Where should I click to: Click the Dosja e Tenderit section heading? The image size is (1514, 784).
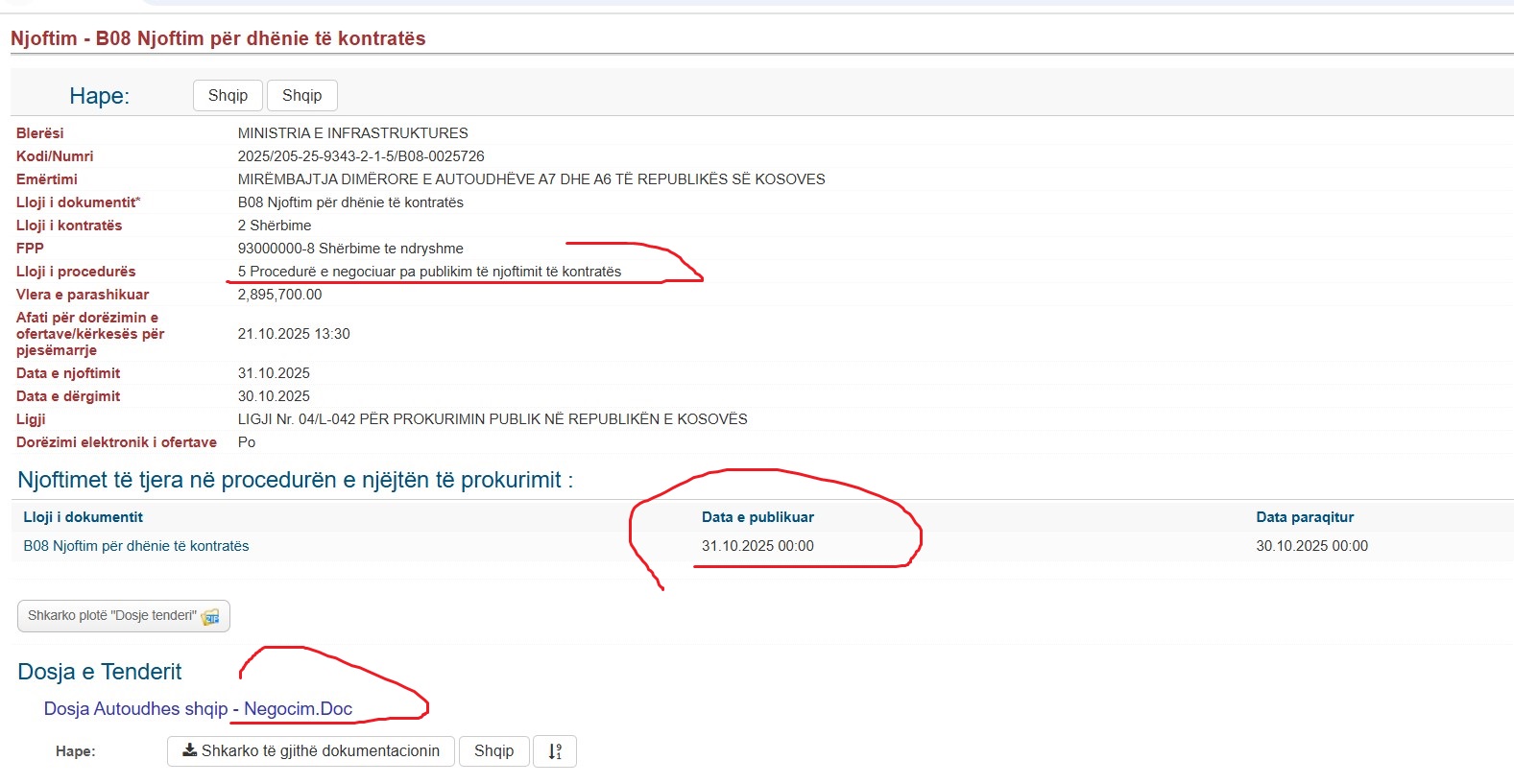(x=100, y=672)
